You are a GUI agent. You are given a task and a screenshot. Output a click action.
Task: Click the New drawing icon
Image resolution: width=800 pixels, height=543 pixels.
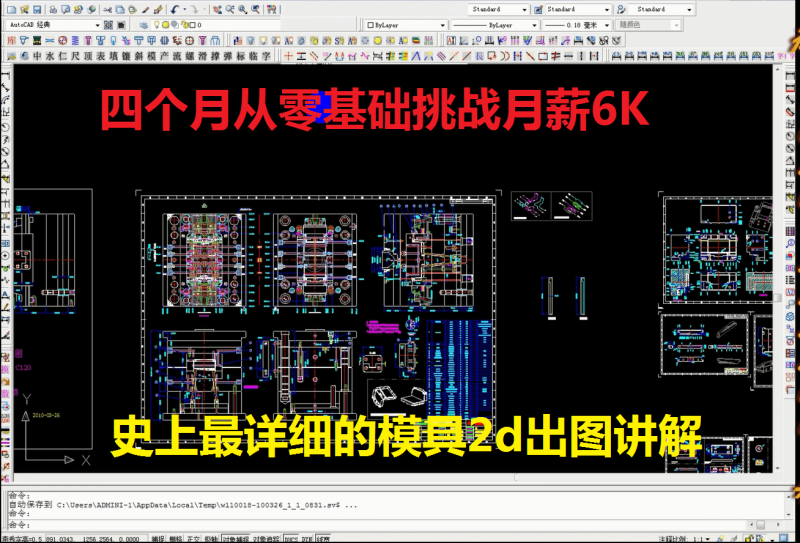(12, 9)
